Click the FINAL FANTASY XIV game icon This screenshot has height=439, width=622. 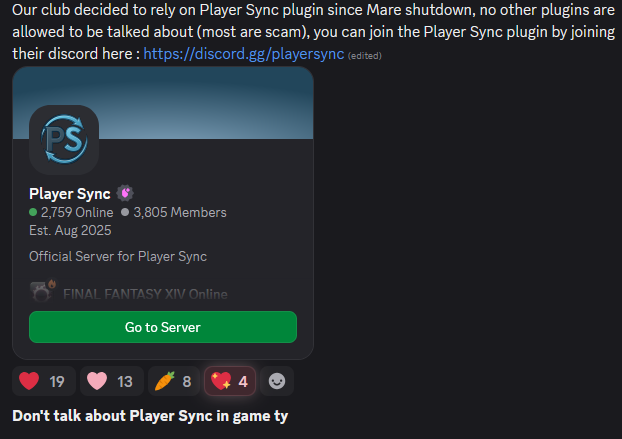42,291
